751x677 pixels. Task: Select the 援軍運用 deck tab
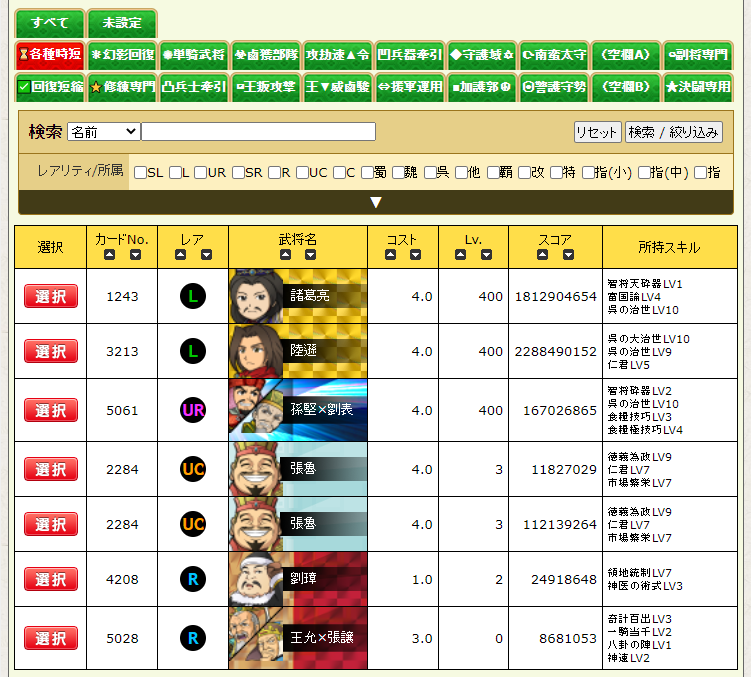click(x=410, y=87)
